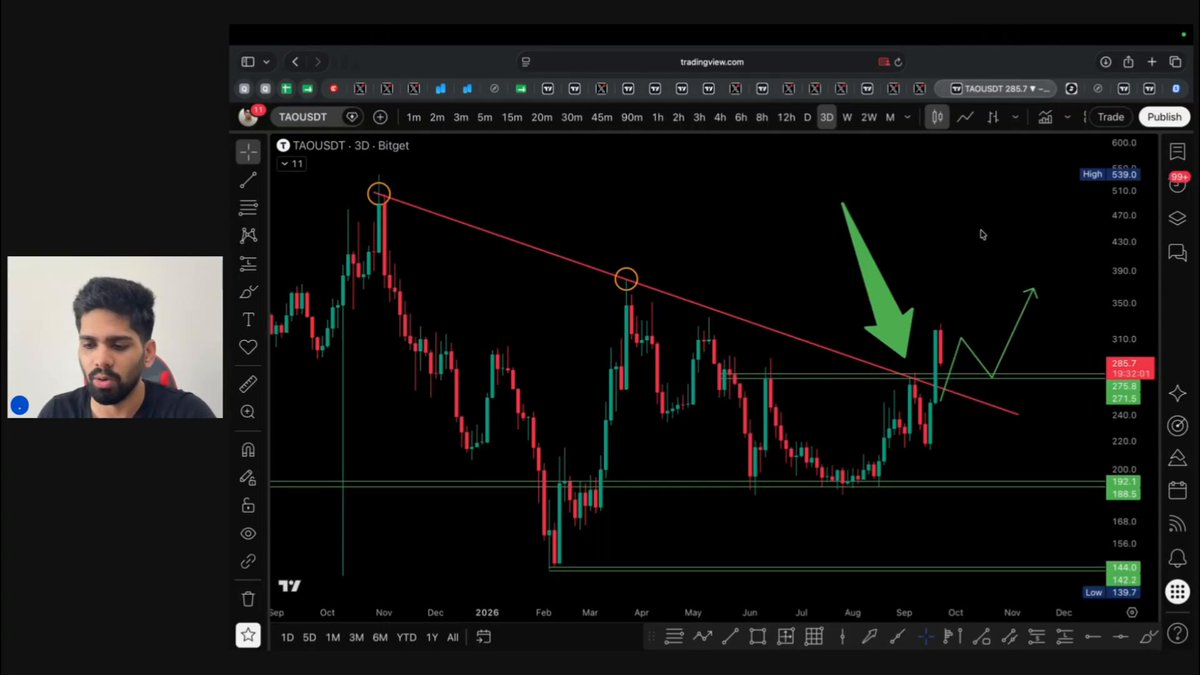Switch to the 3D timeframe
Image resolution: width=1200 pixels, height=675 pixels.
pos(826,117)
